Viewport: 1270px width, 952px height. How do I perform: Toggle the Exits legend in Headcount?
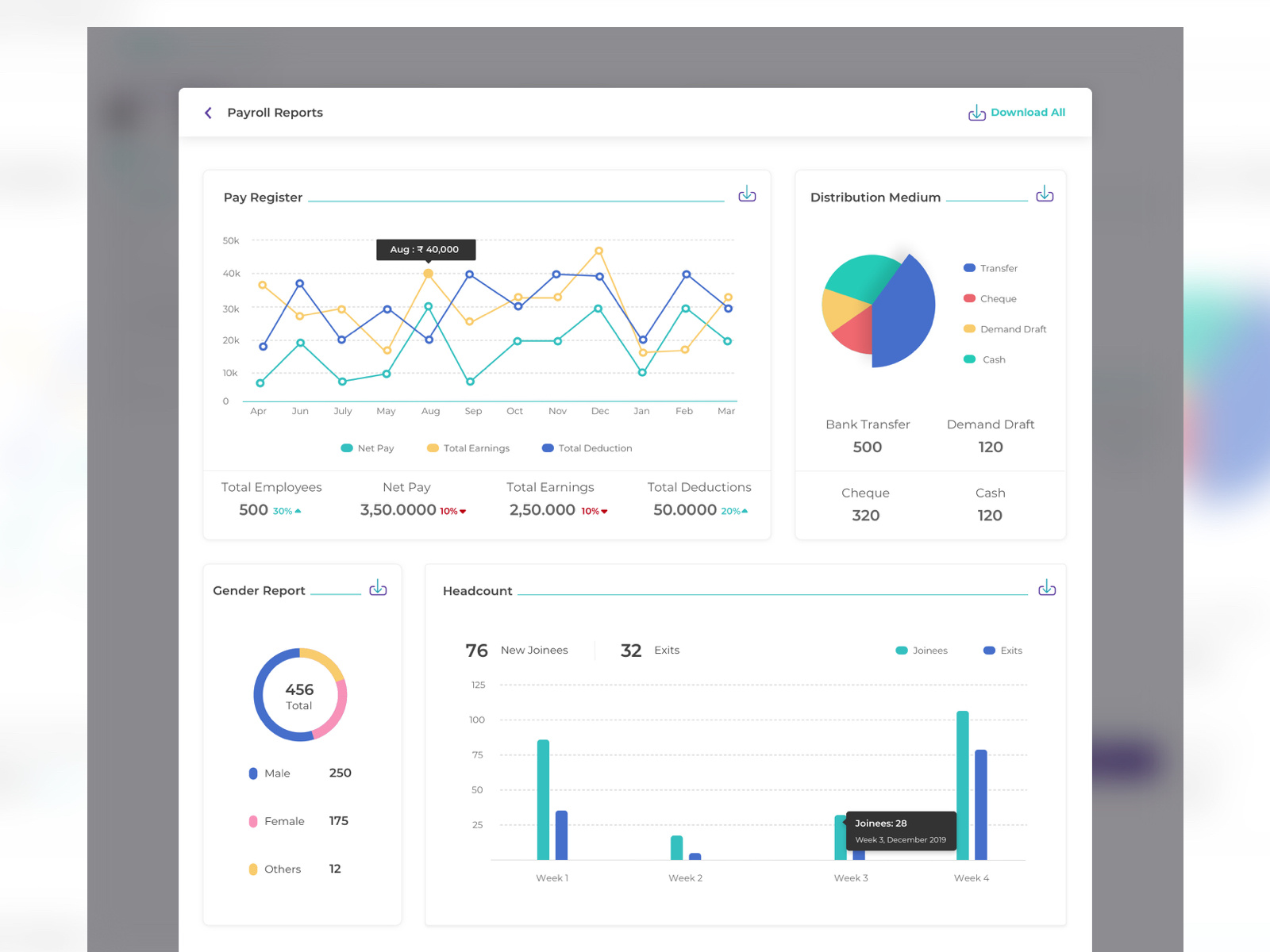[x=1003, y=651]
